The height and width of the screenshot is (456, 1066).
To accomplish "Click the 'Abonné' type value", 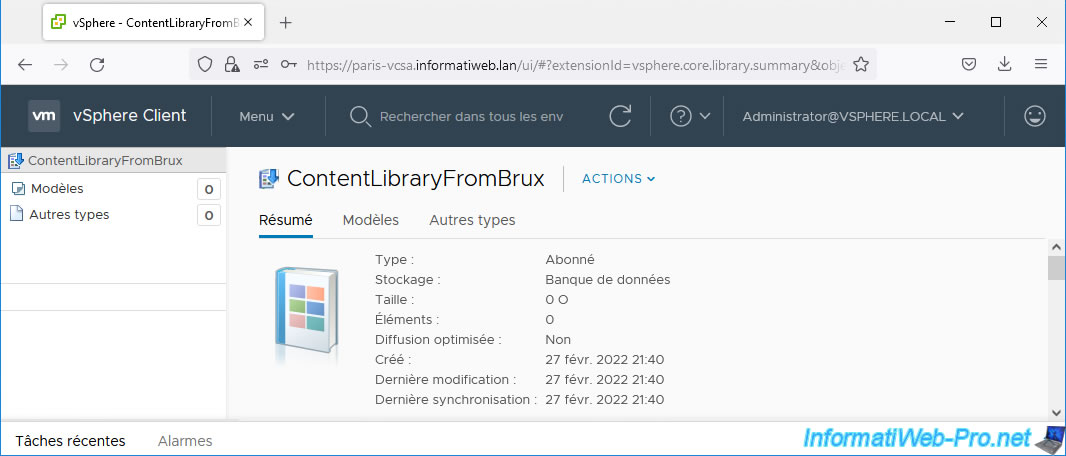I will pyautogui.click(x=570, y=260).
